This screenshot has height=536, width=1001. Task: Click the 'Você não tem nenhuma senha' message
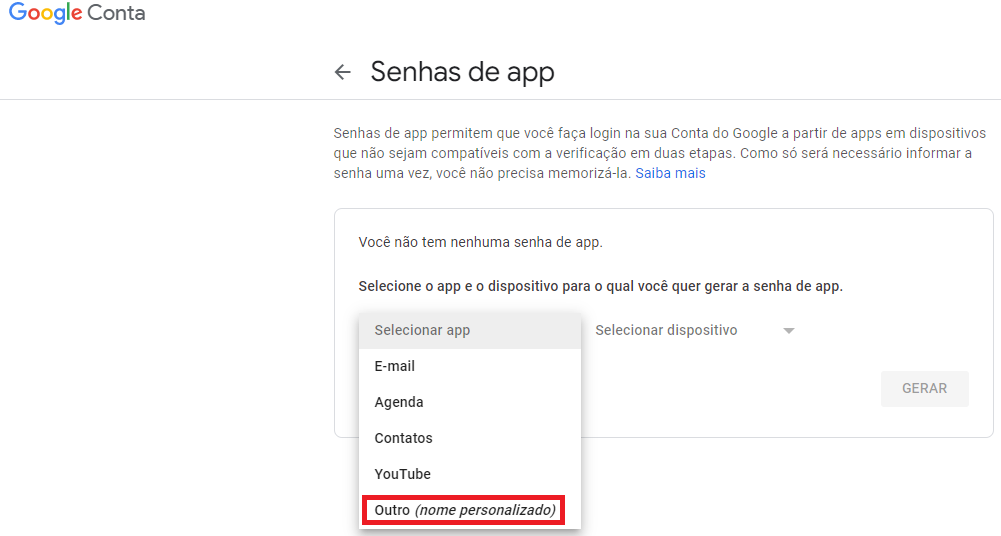coord(481,242)
